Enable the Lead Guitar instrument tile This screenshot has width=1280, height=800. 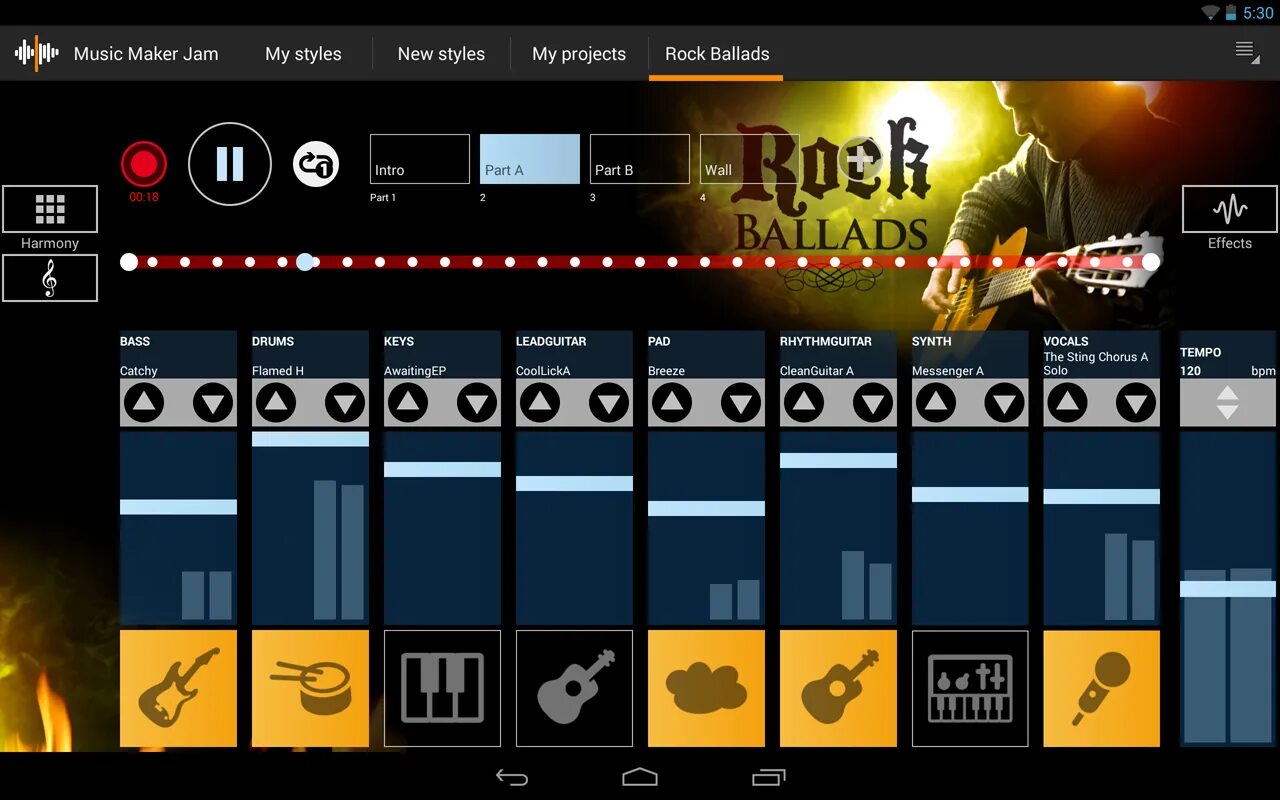tap(574, 688)
